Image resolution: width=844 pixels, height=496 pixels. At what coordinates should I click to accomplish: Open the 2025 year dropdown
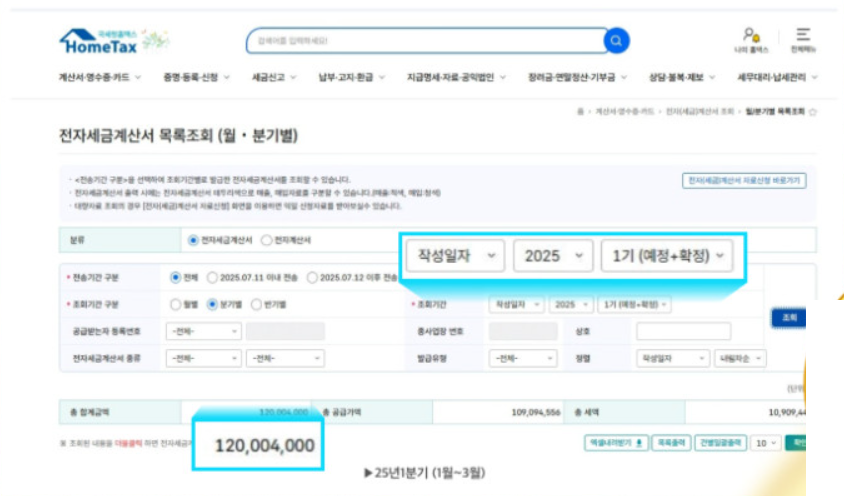(x=571, y=305)
